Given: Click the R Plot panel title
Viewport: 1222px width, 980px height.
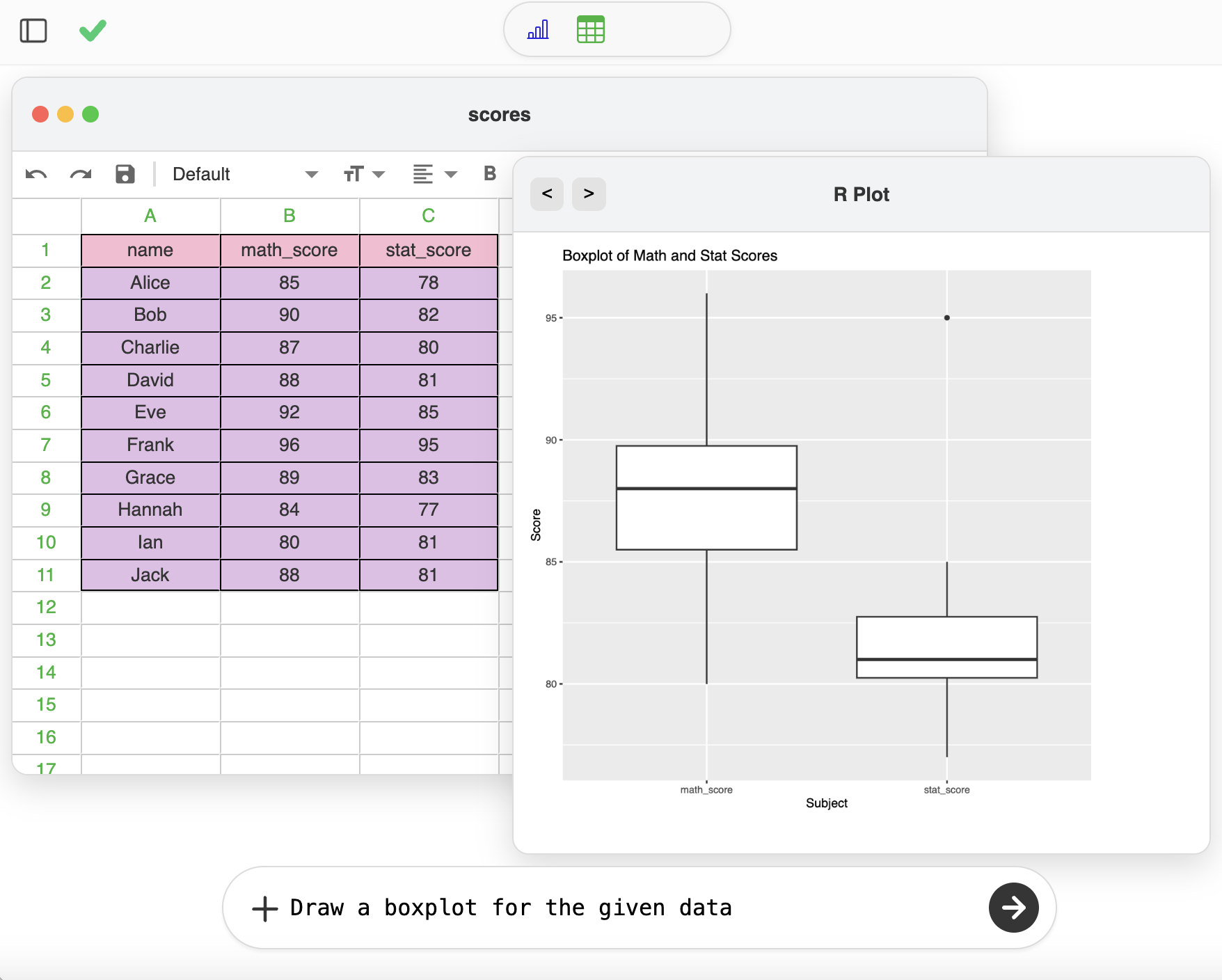Looking at the screenshot, I should click(861, 194).
